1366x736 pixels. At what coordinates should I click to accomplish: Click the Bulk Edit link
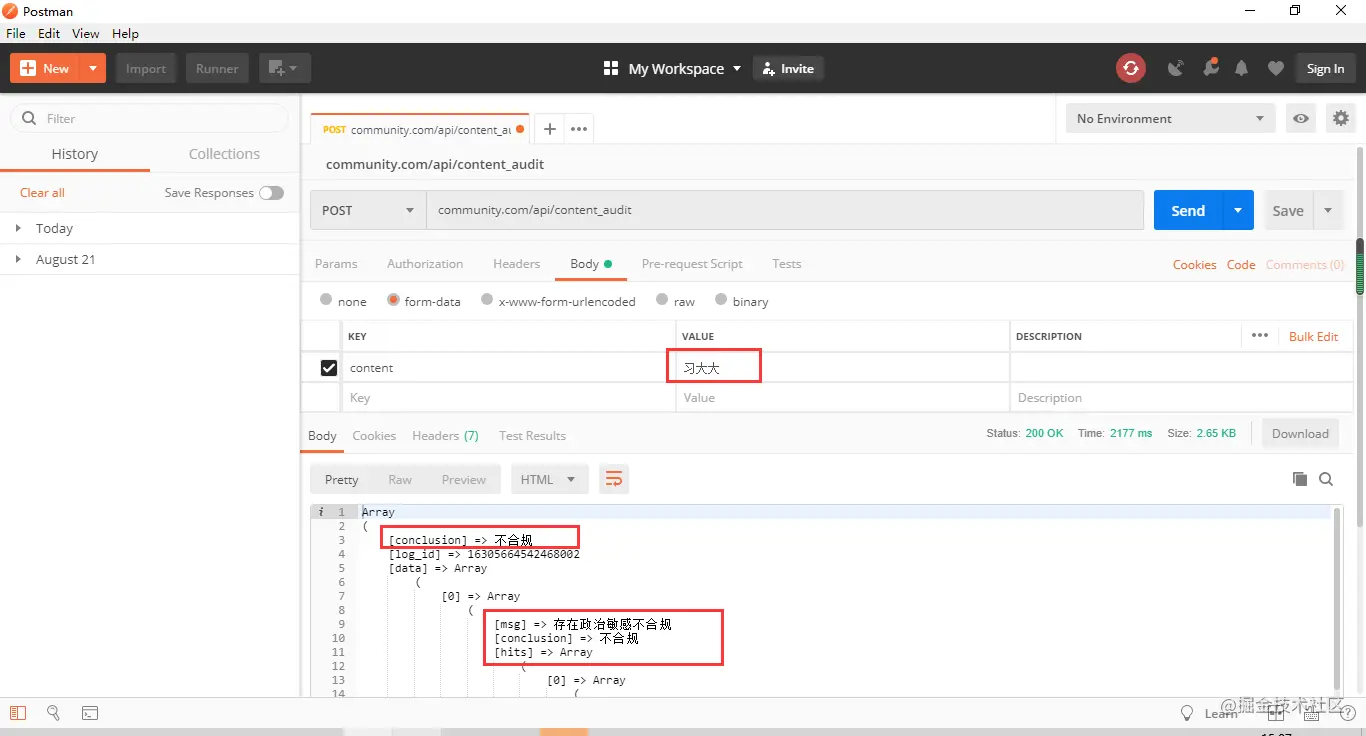click(x=1313, y=336)
